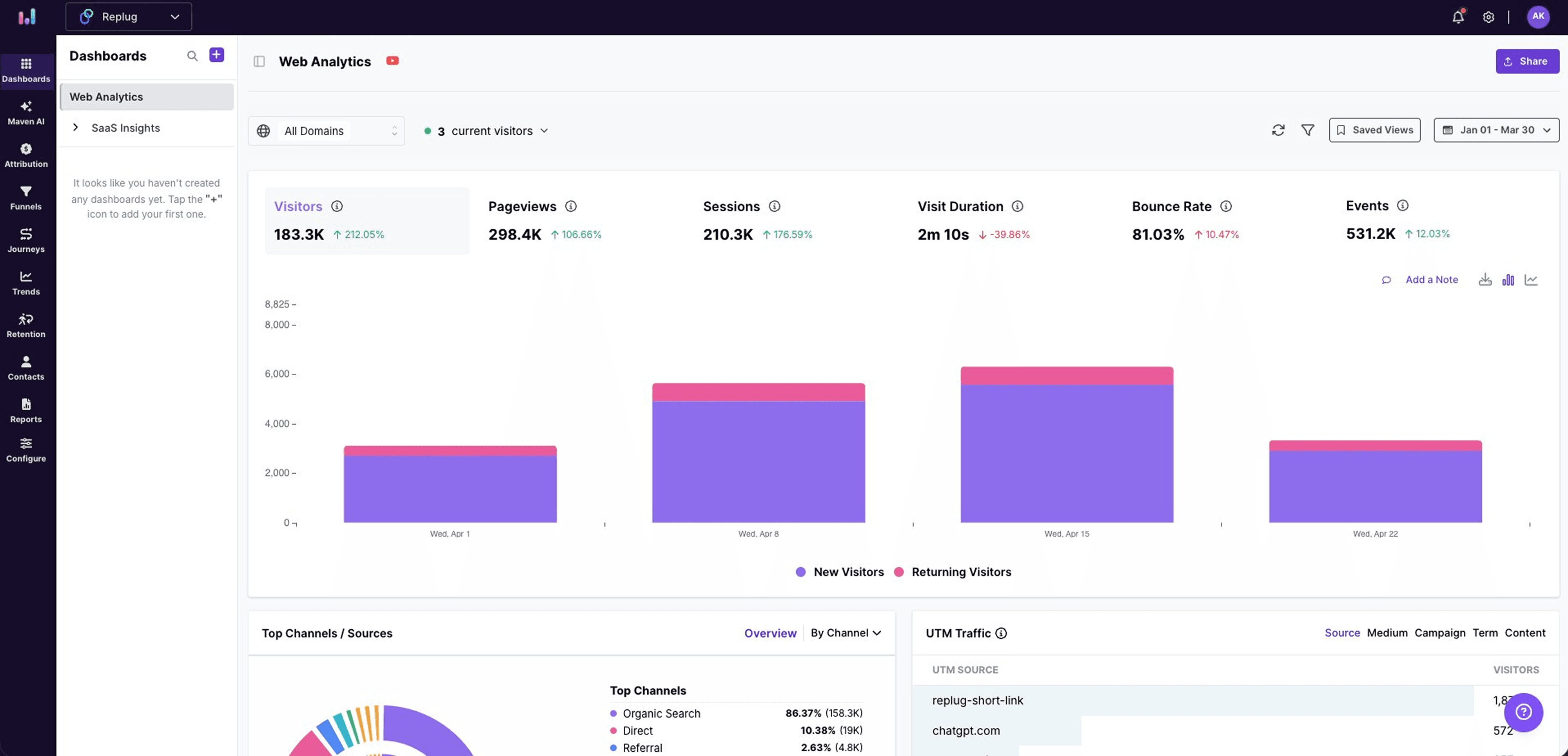This screenshot has height=756, width=1568.
Task: Open the Configure section
Action: [26, 451]
